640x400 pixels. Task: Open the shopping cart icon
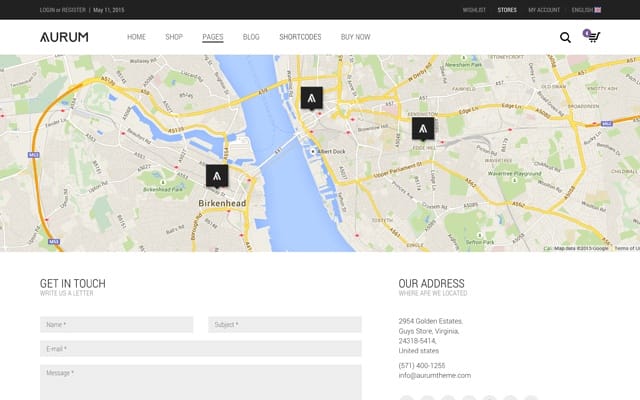(x=594, y=37)
